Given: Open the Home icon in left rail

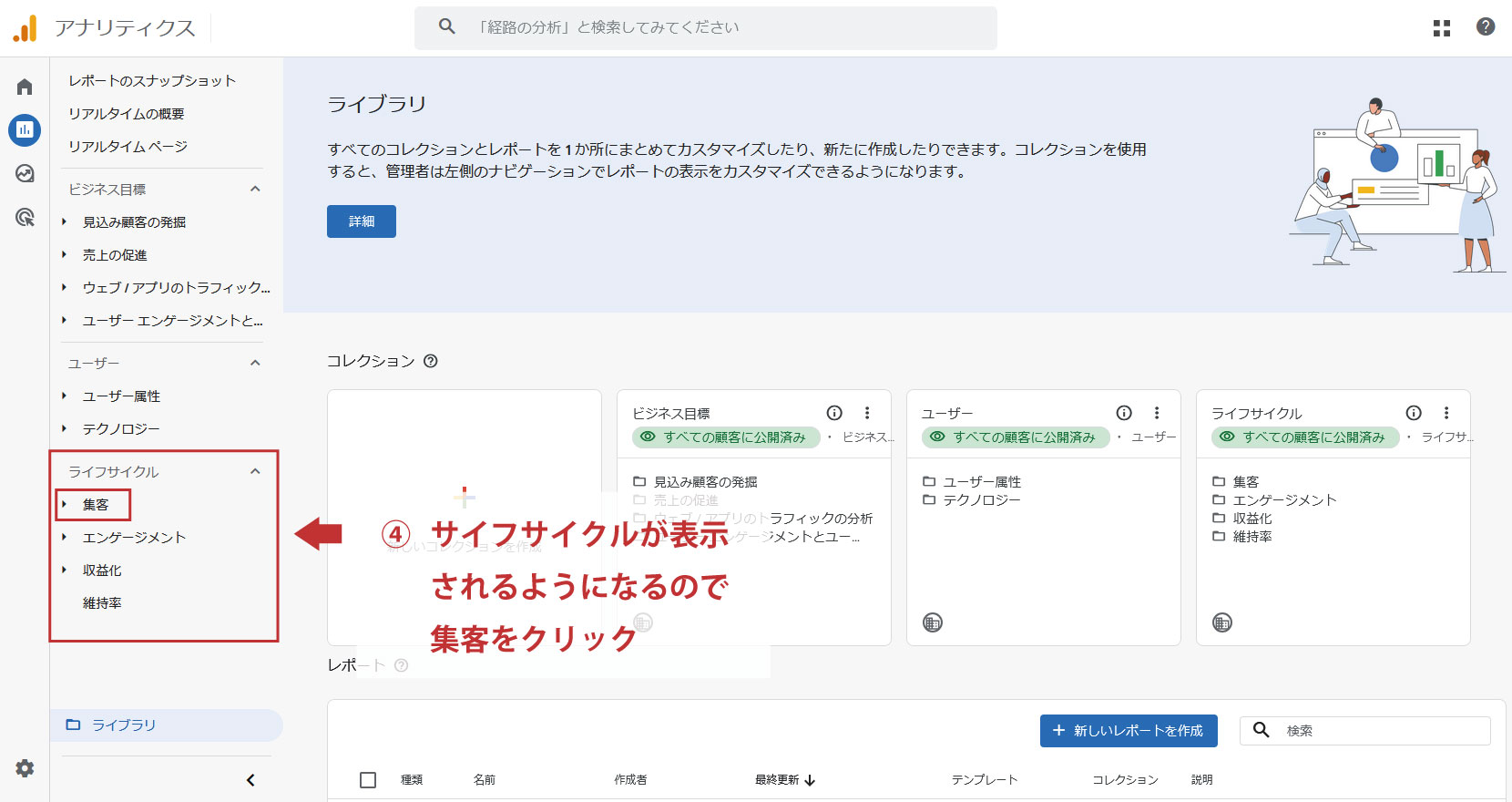Looking at the screenshot, I should 25,87.
